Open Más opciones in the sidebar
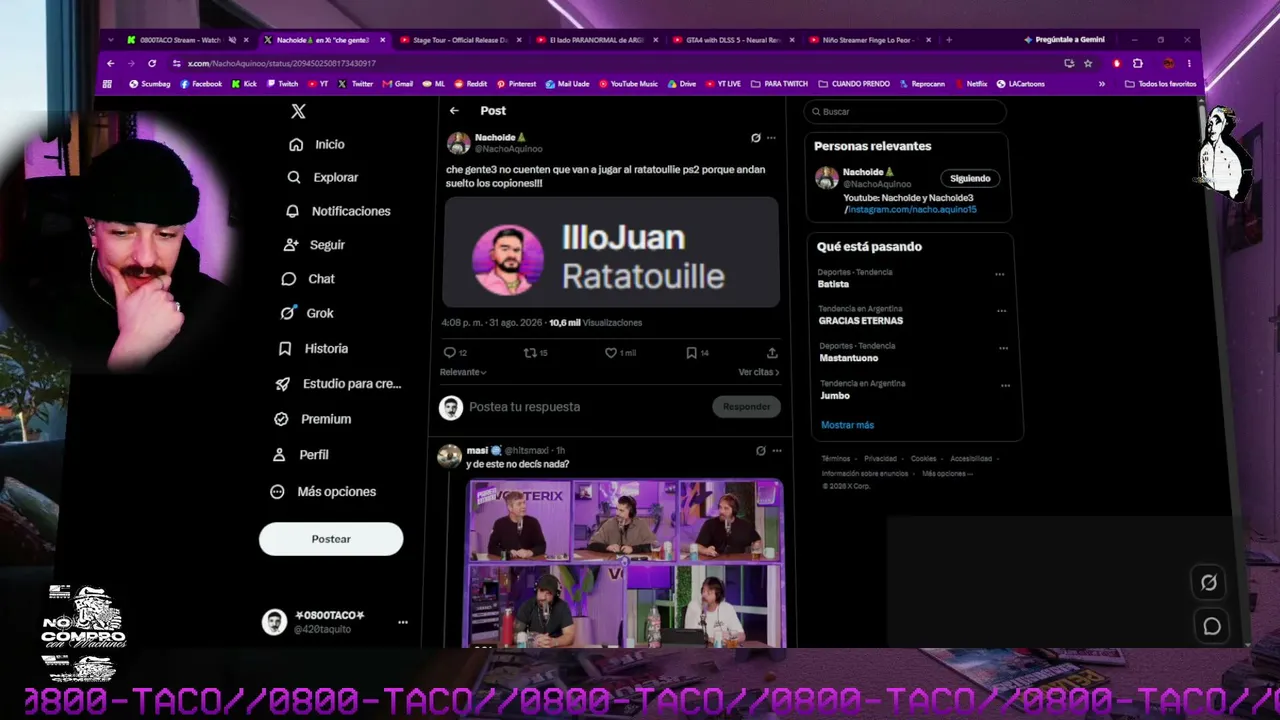Screen dimensions: 1280x720 click(x=323, y=492)
